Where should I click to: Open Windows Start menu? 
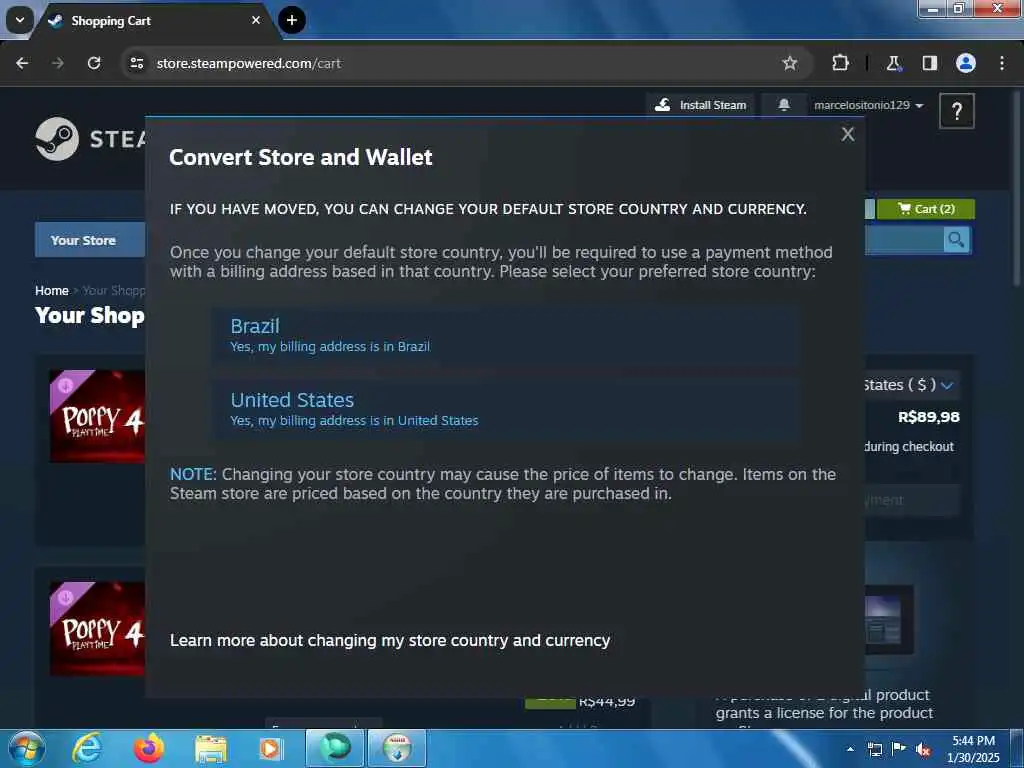[x=27, y=748]
